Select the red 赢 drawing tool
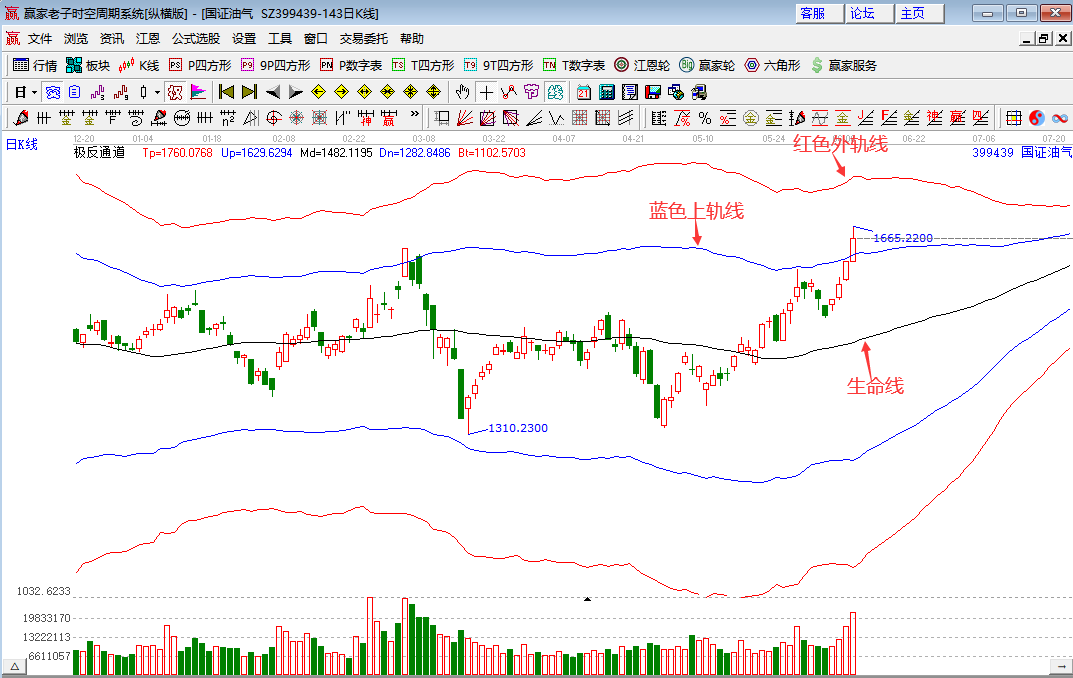This screenshot has height=678, width=1073. (389, 118)
